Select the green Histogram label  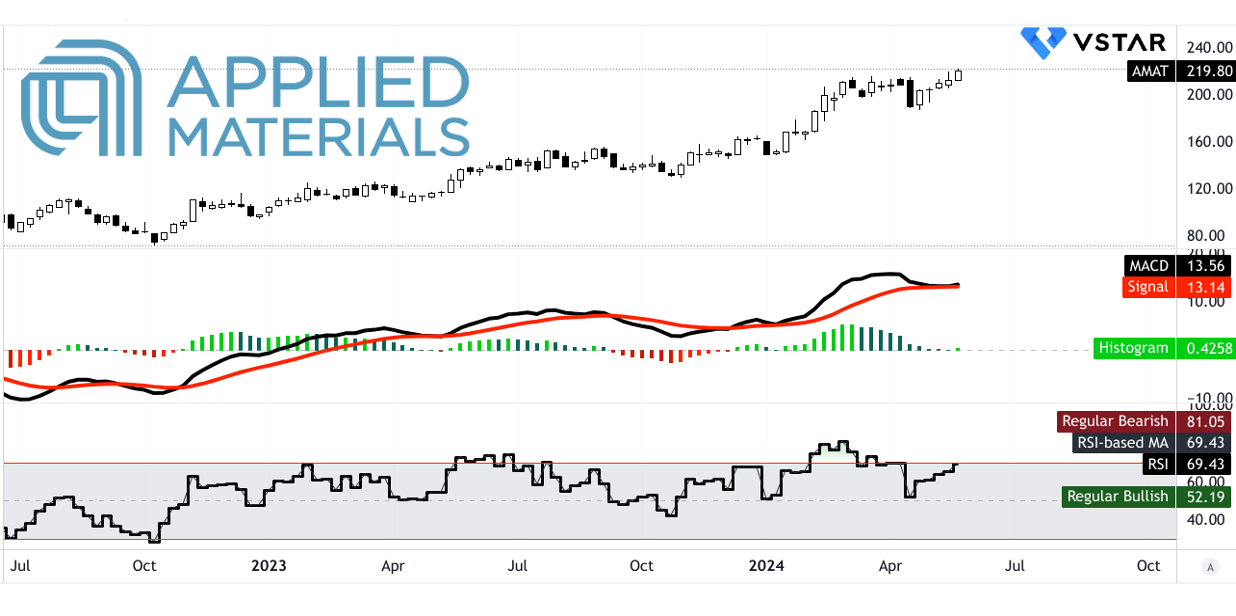point(1134,348)
